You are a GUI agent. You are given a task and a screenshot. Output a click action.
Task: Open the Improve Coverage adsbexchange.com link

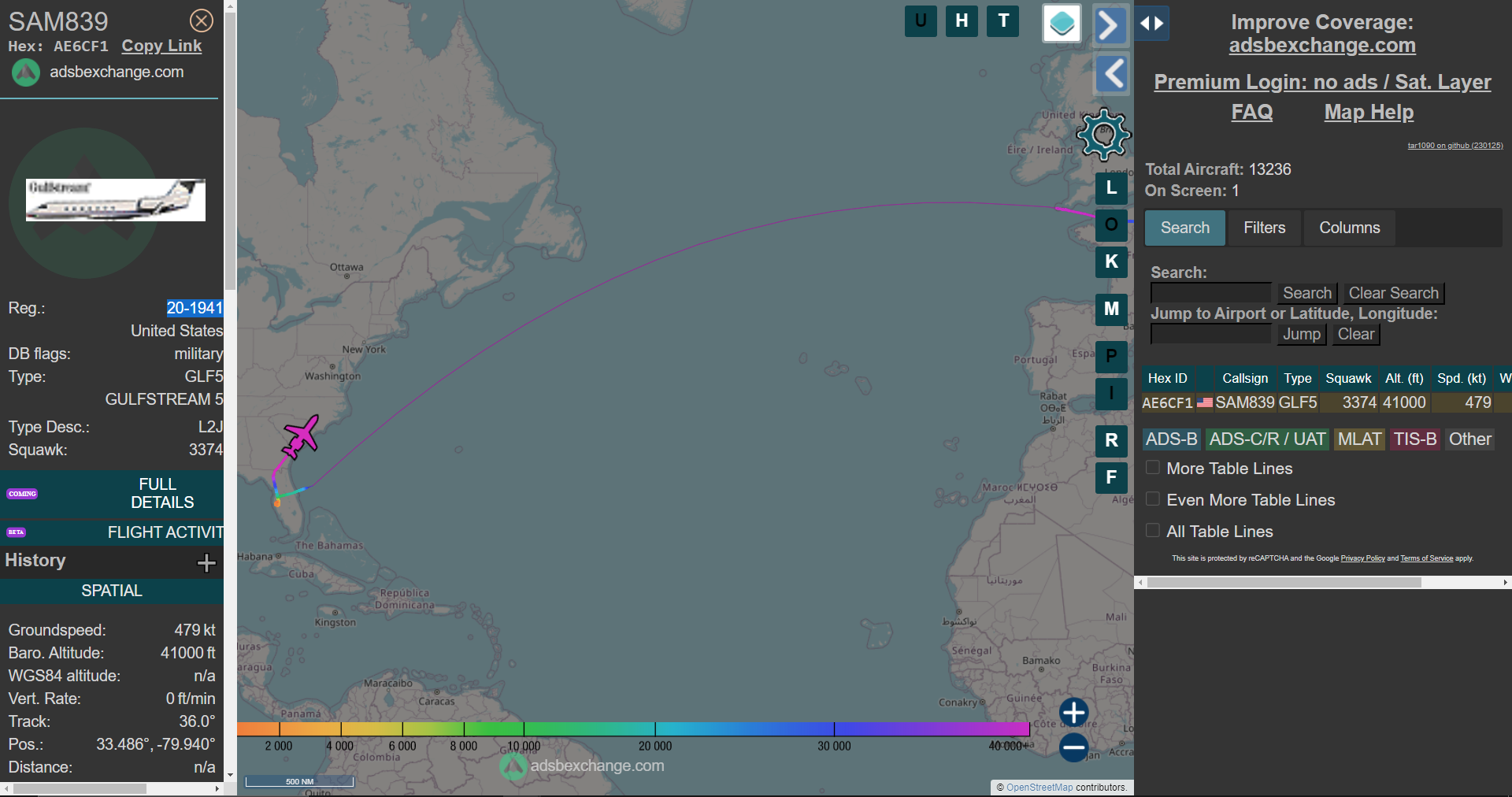(x=1322, y=45)
